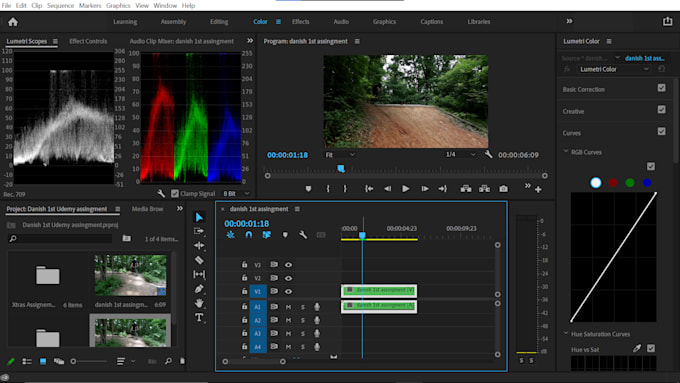Toggle Basic Correction checkbox
This screenshot has width=680, height=383.
pos(661,88)
